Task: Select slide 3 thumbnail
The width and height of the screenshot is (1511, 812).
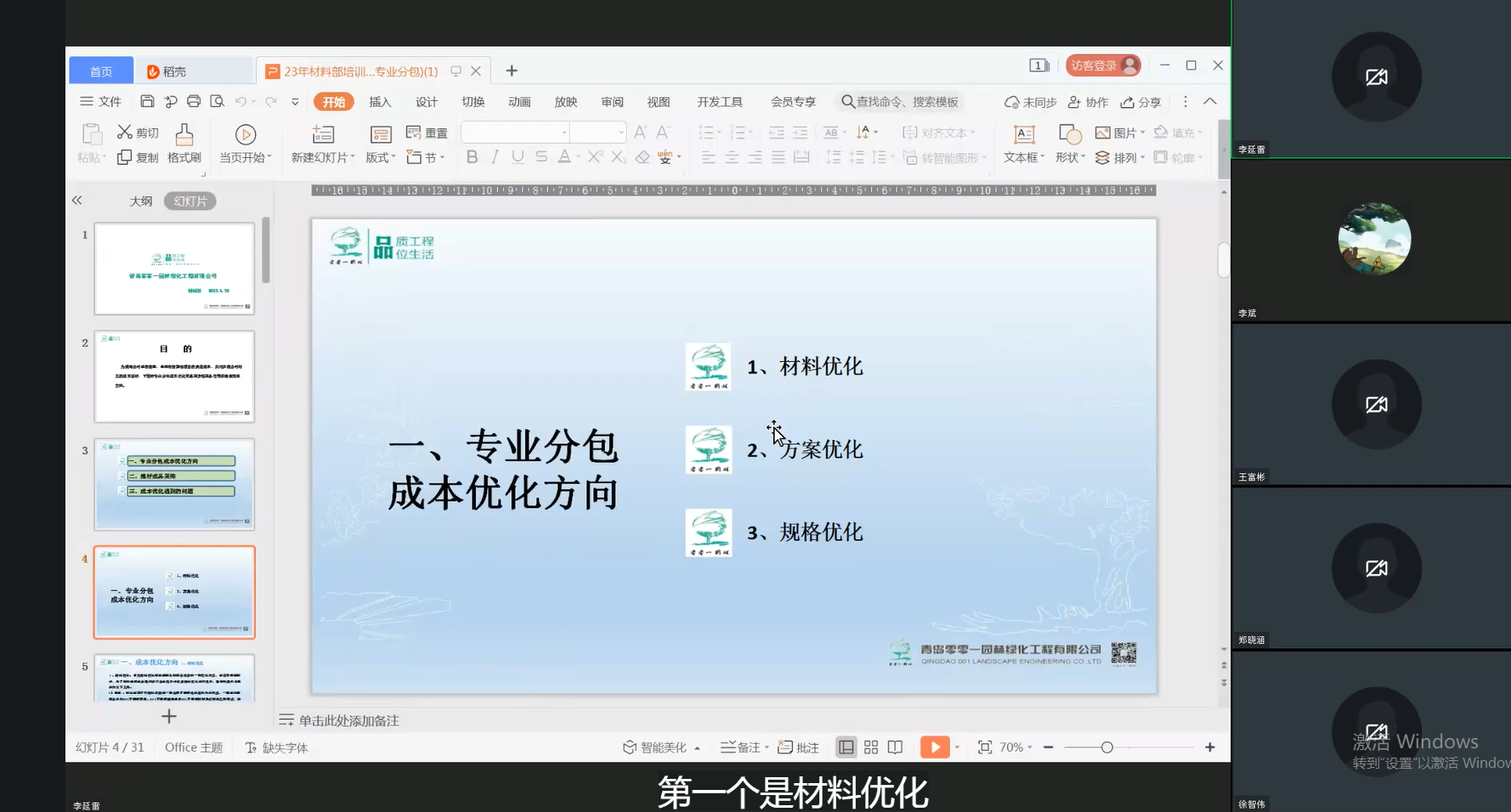Action: pyautogui.click(x=174, y=484)
